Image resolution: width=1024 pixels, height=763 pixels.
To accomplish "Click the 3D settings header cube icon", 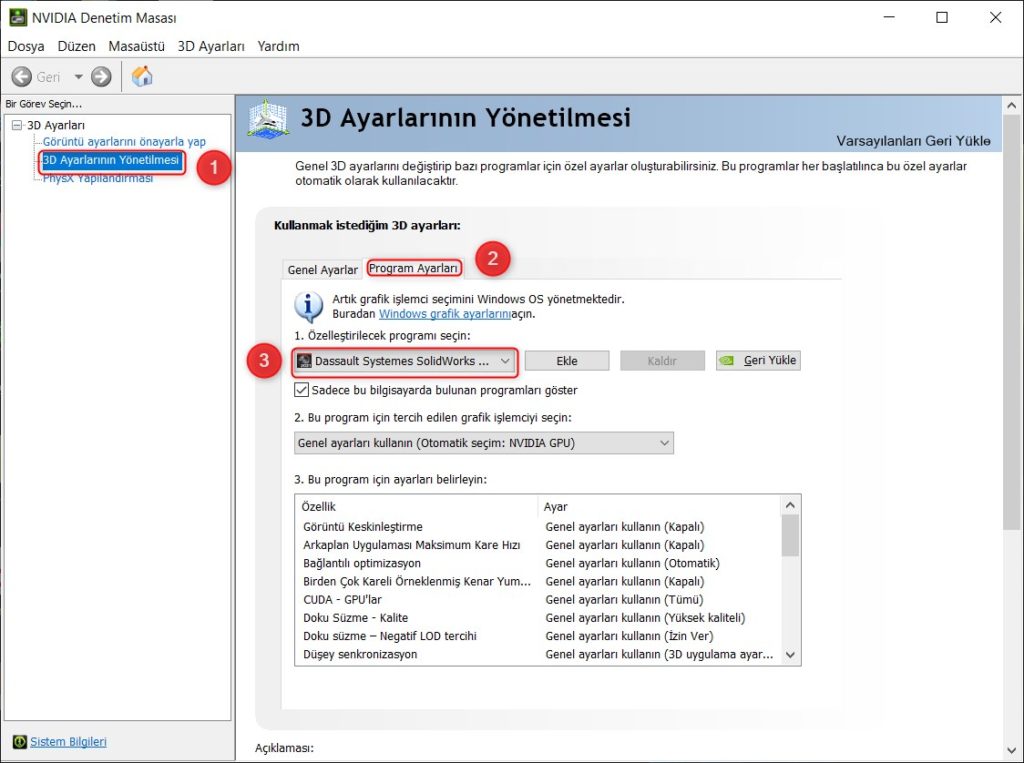I will pyautogui.click(x=268, y=118).
